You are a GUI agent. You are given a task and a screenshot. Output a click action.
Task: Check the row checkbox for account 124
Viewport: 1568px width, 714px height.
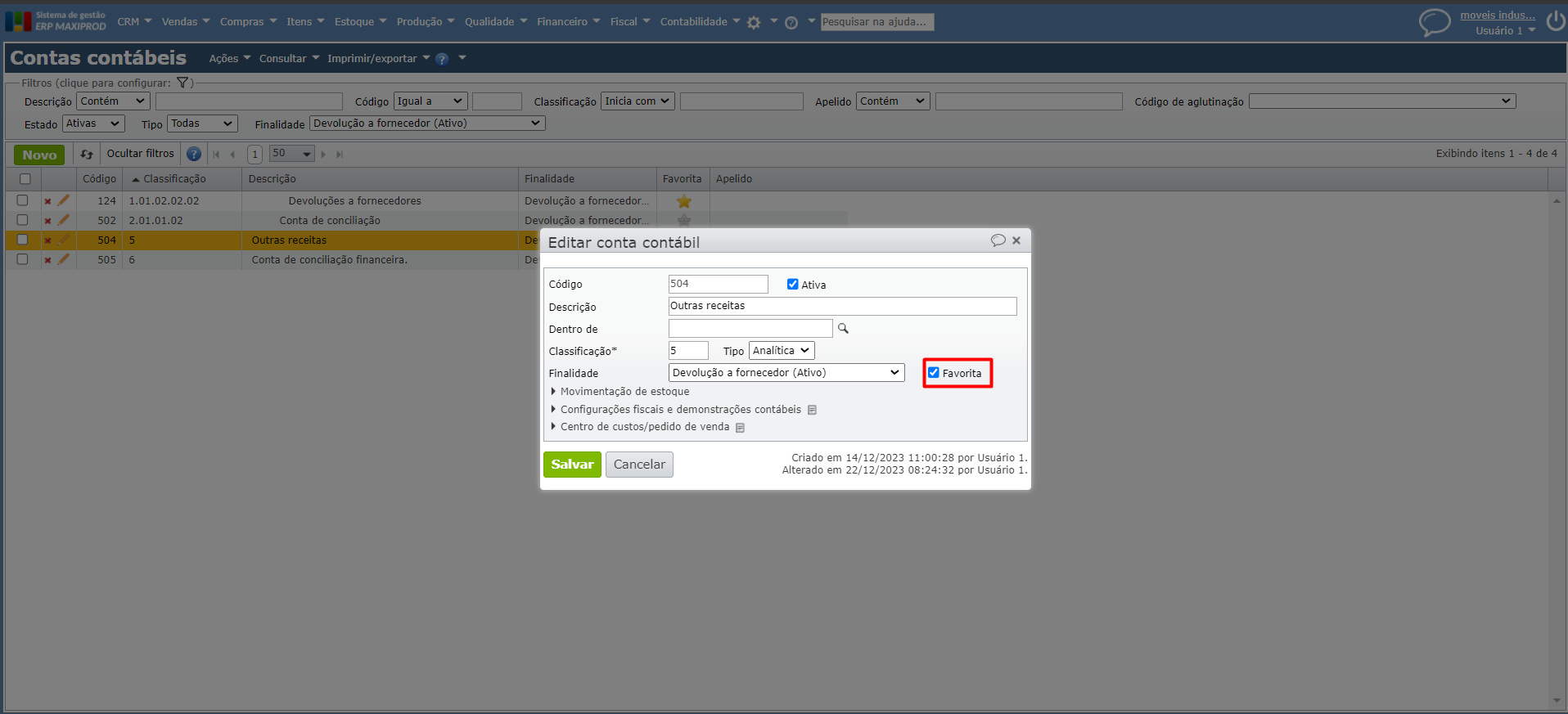[22, 200]
